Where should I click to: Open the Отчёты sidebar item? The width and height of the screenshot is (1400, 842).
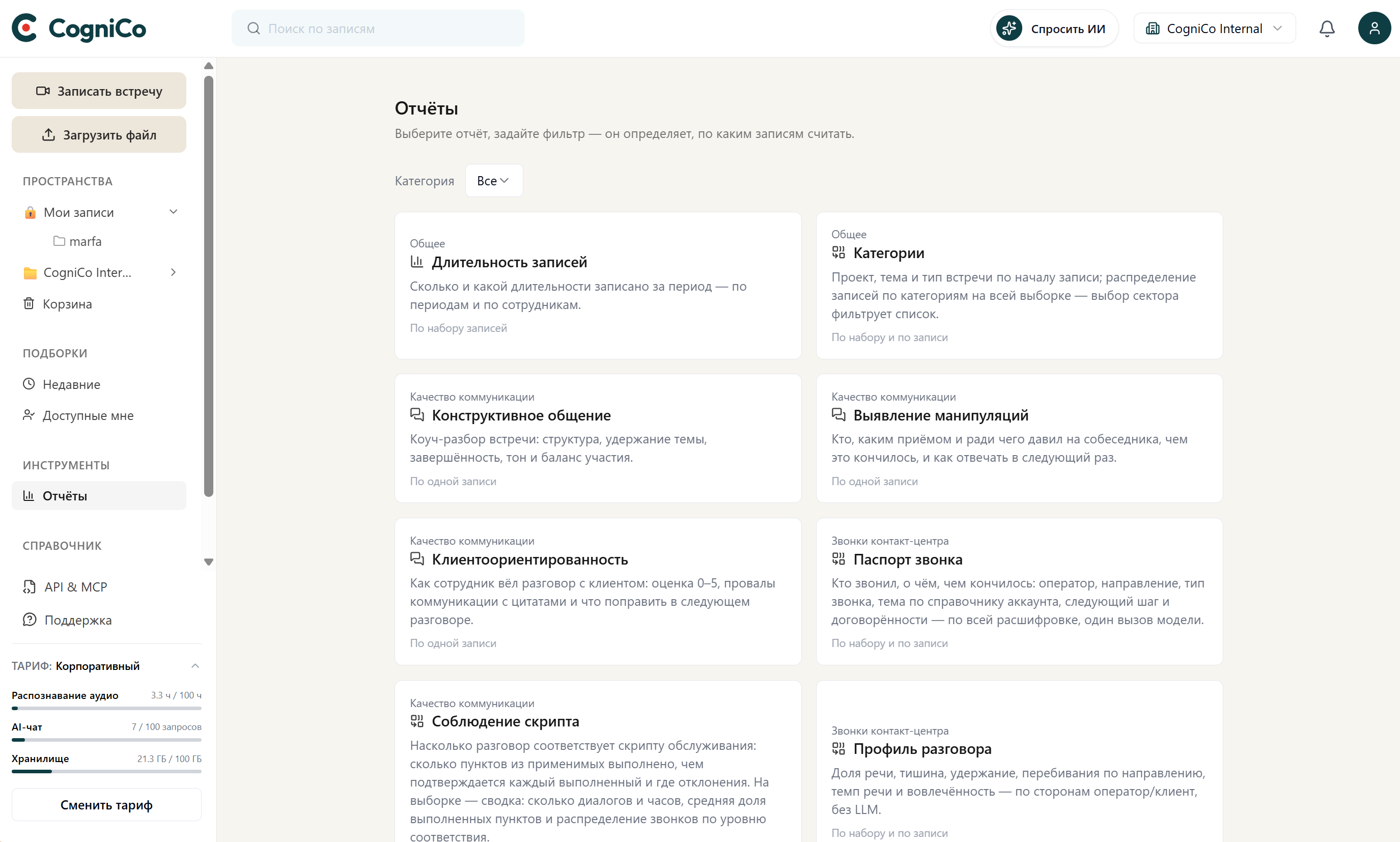pos(99,496)
